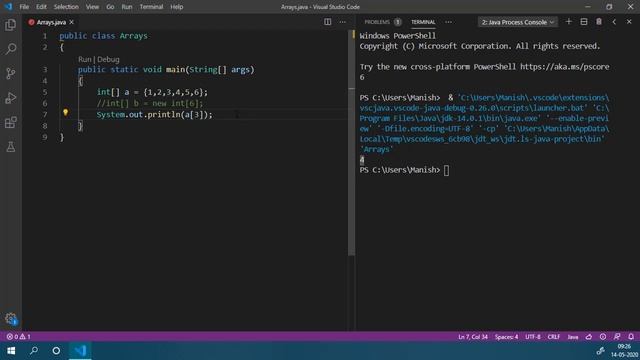The height and width of the screenshot is (360, 640).
Task: Click the Run CodeLens above main
Action: [84, 59]
